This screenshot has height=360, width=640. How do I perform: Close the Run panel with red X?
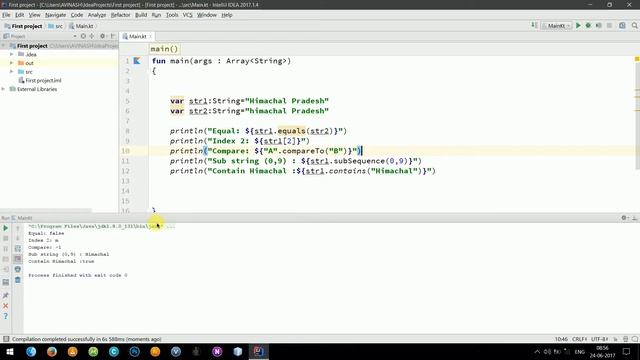coord(6,306)
